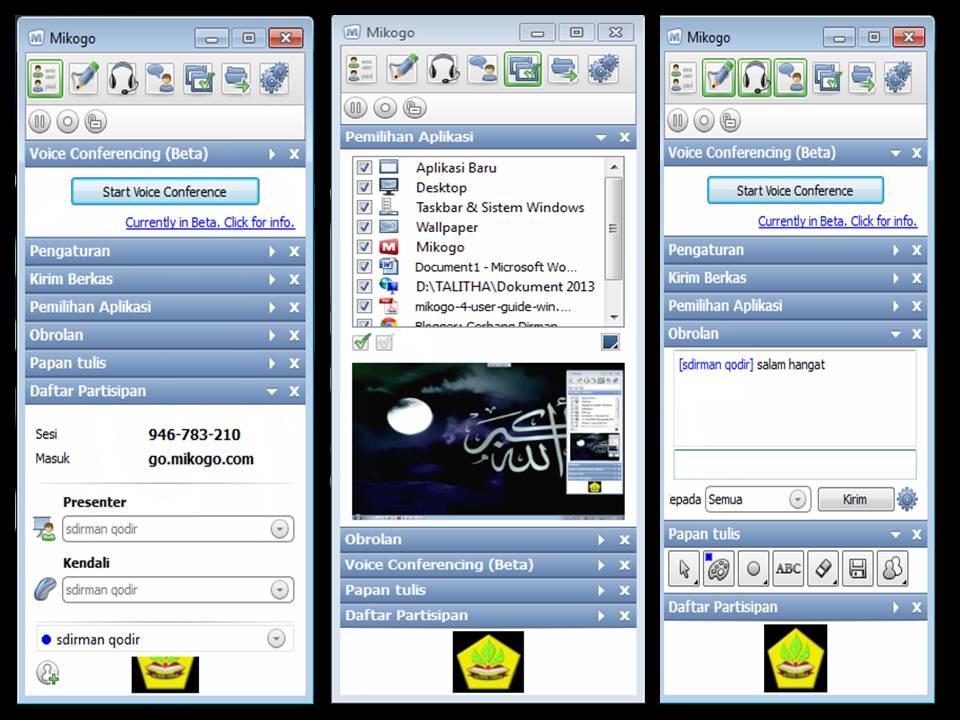Image resolution: width=960 pixels, height=720 pixels.
Task: Pause session in left Mikogo window
Action: tap(39, 121)
